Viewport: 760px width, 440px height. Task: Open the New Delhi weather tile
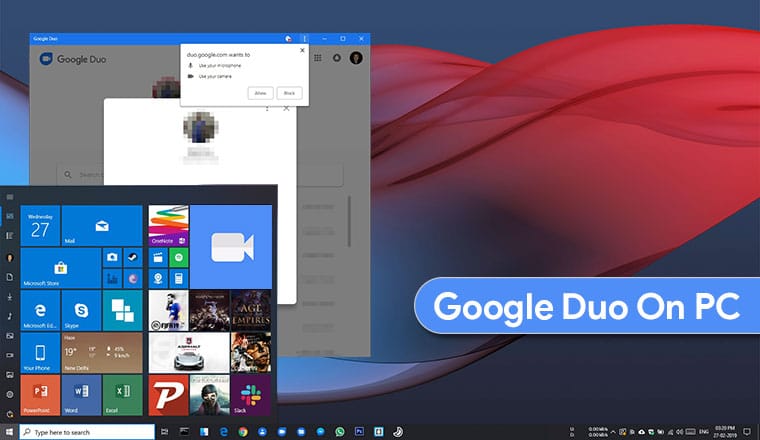coord(102,352)
